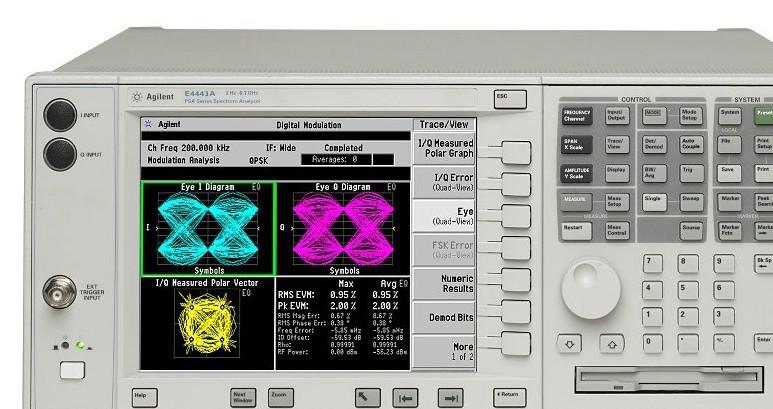773x409 pixels.
Task: Zoom the active window with Zoom key
Action: pyautogui.click(x=278, y=396)
